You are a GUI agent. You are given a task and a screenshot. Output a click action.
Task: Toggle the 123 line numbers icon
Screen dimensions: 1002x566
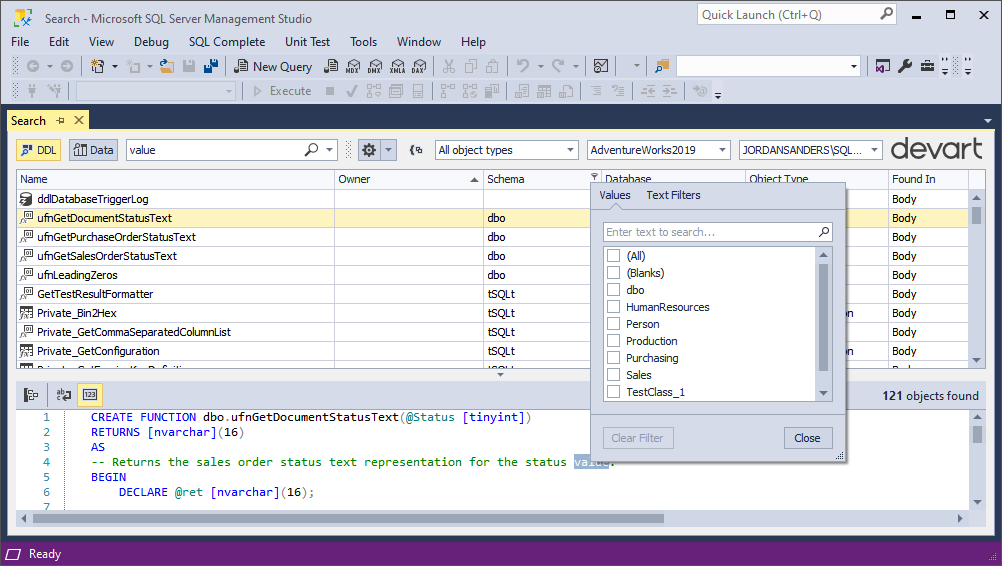click(90, 395)
